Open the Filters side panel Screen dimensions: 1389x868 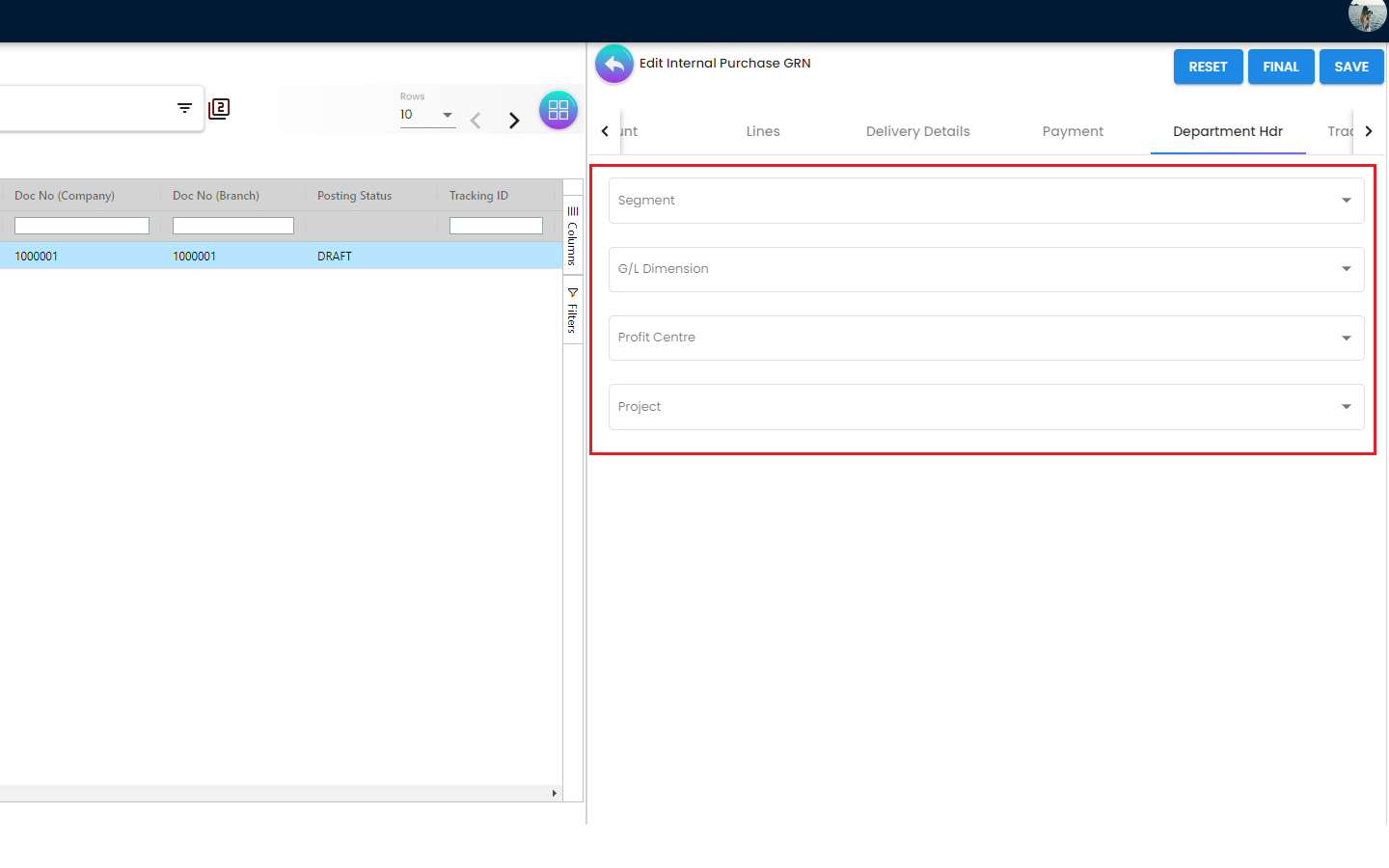tap(572, 311)
